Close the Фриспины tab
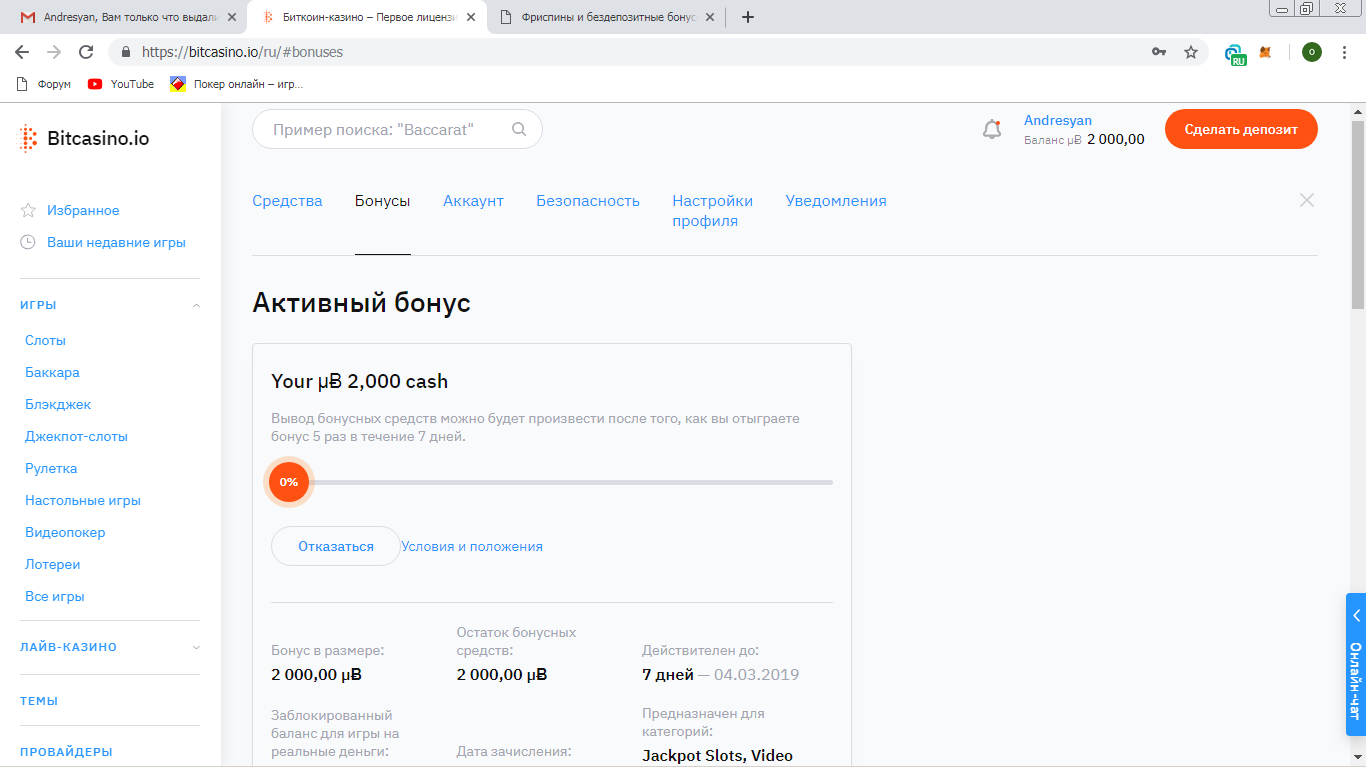The height and width of the screenshot is (768, 1366). (709, 17)
